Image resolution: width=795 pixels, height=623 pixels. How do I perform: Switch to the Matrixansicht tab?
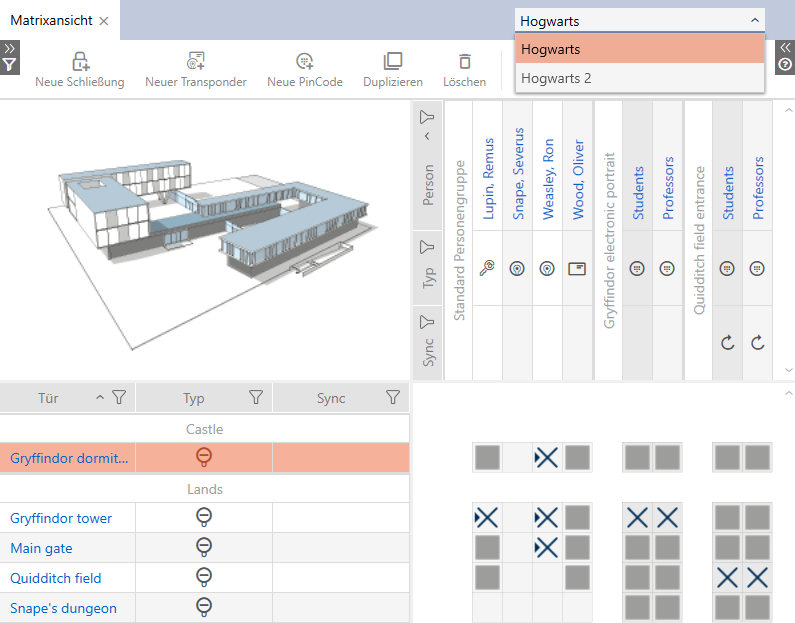[x=50, y=20]
